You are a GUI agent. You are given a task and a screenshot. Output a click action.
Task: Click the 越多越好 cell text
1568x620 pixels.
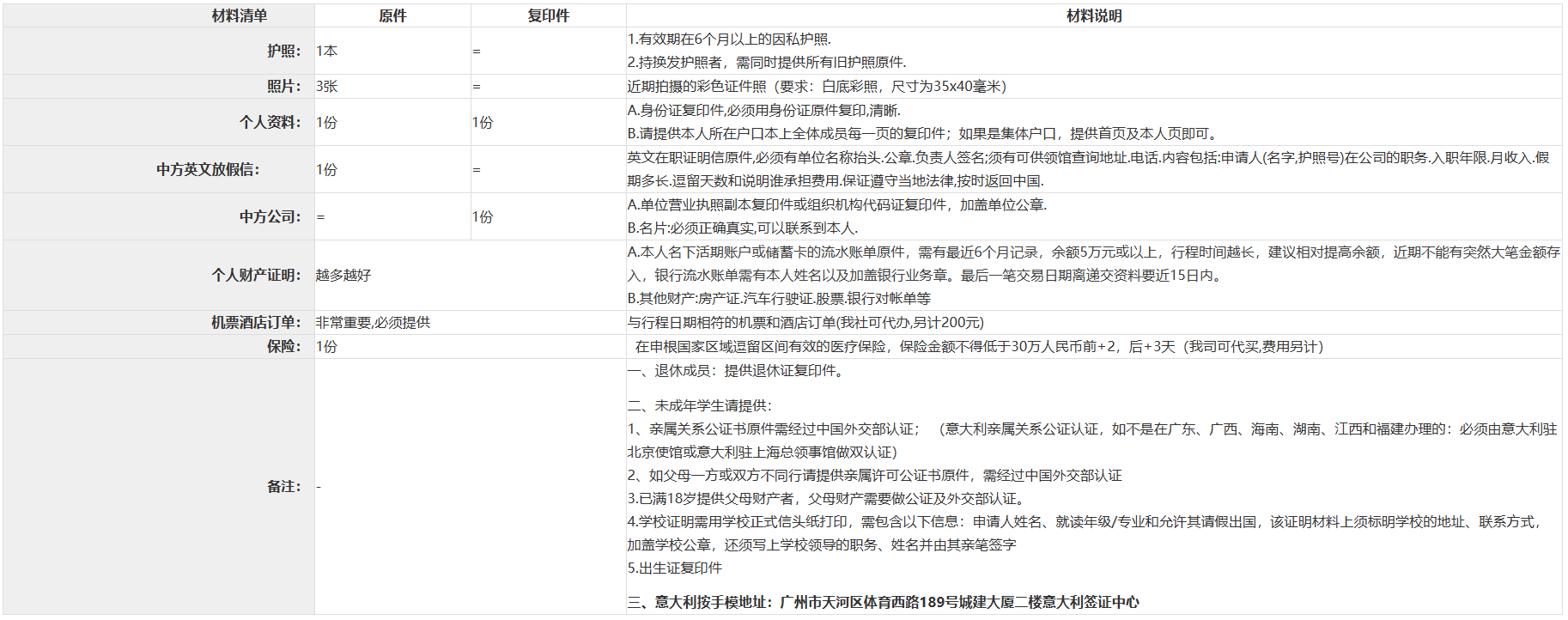tap(343, 275)
